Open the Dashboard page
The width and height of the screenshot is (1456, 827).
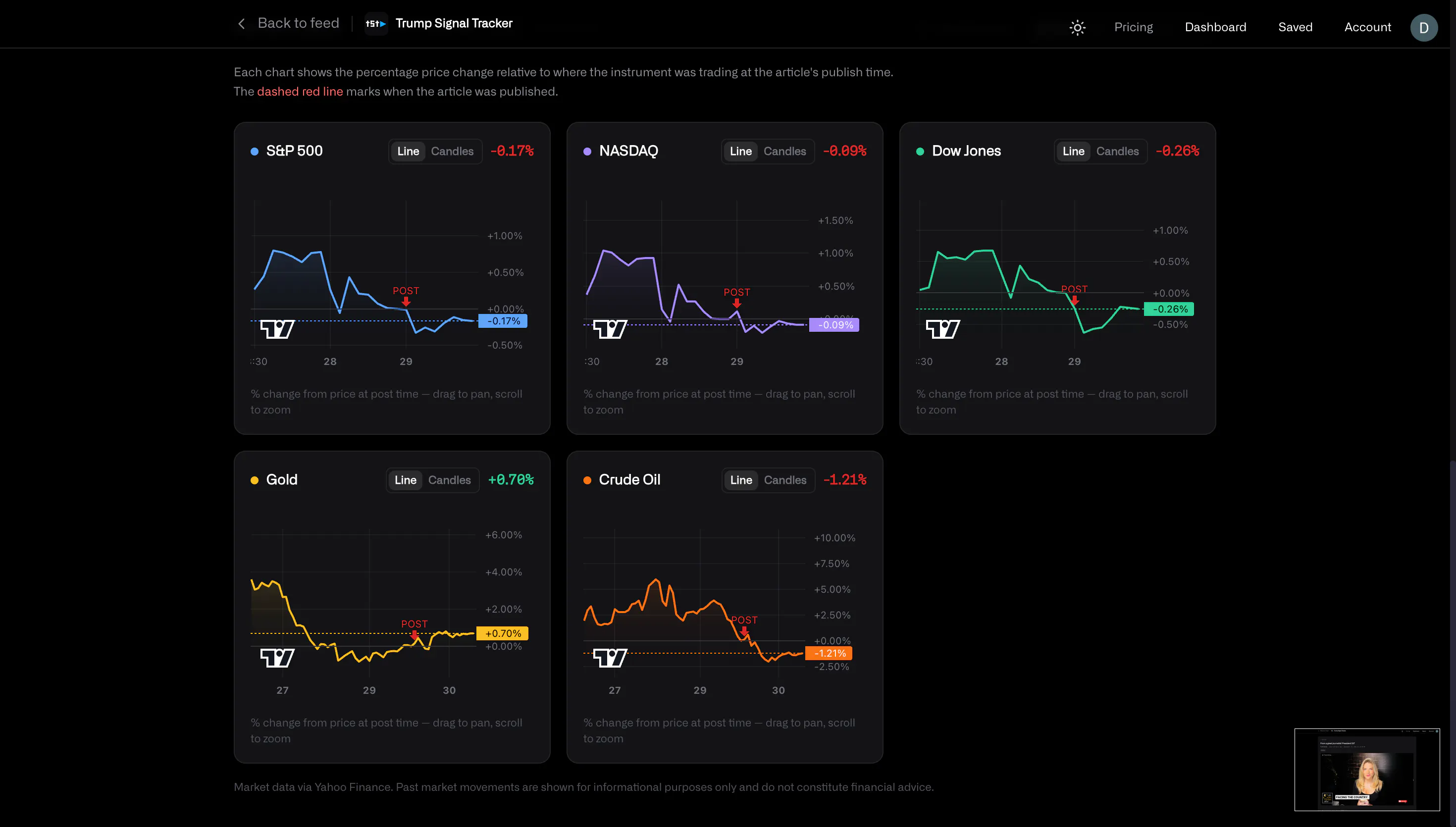(1215, 27)
